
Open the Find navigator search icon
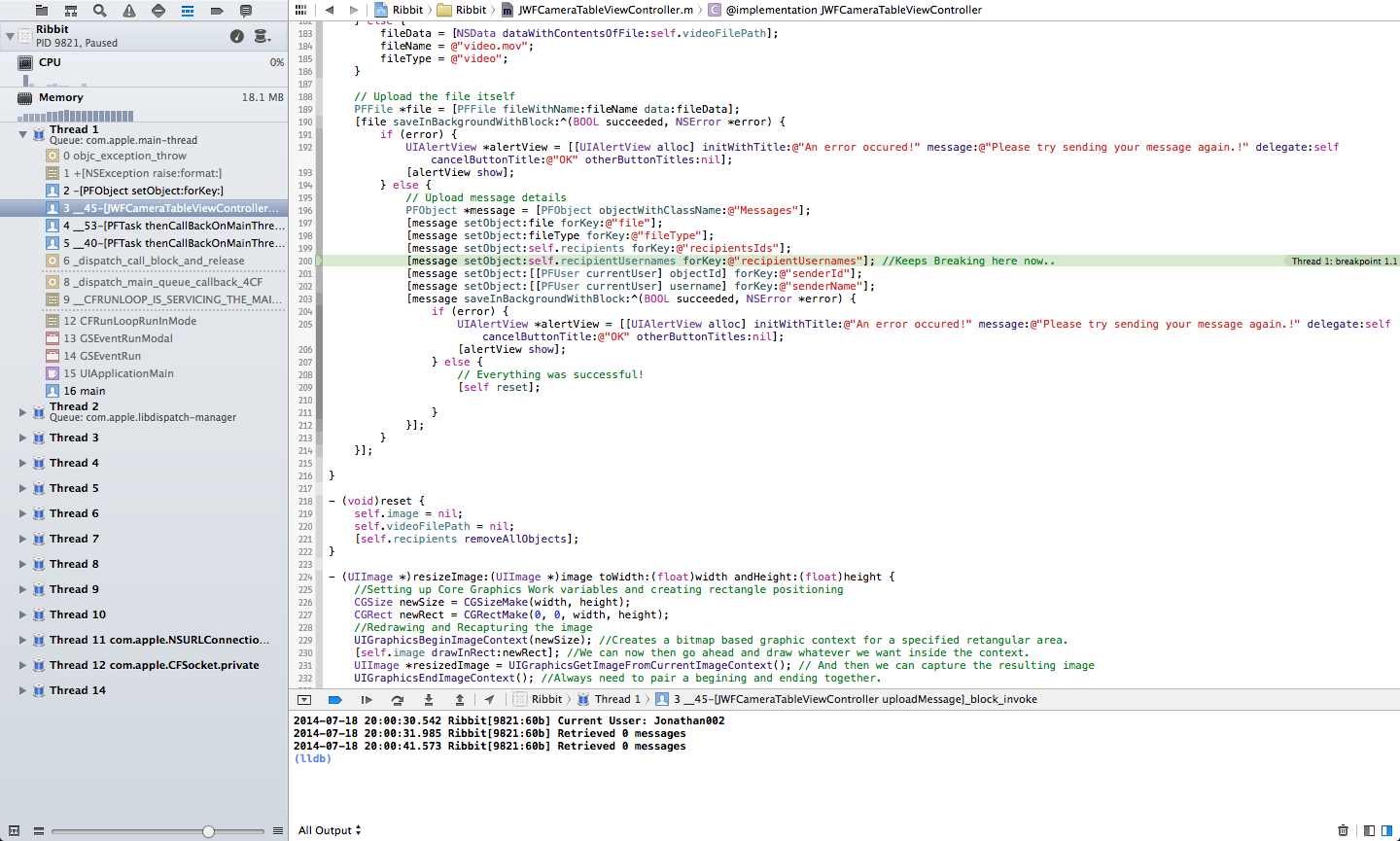coord(99,11)
